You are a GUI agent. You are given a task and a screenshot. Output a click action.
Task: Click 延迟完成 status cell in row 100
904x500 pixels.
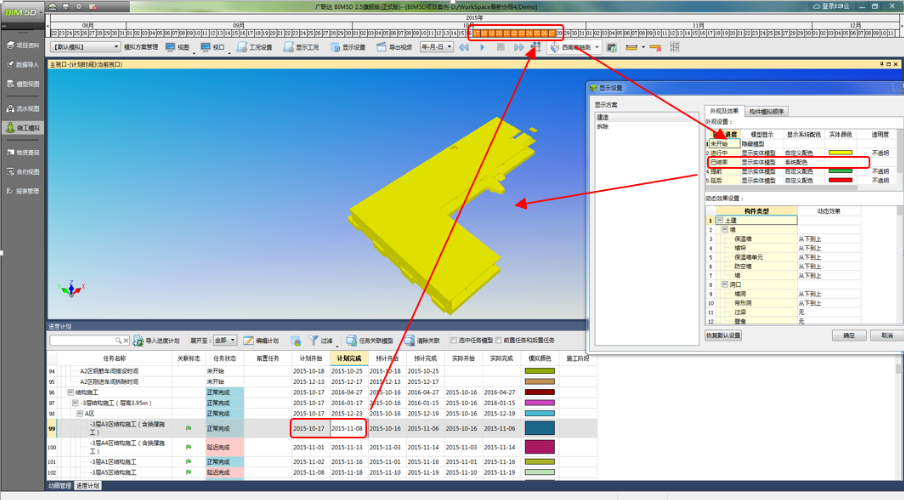224,447
